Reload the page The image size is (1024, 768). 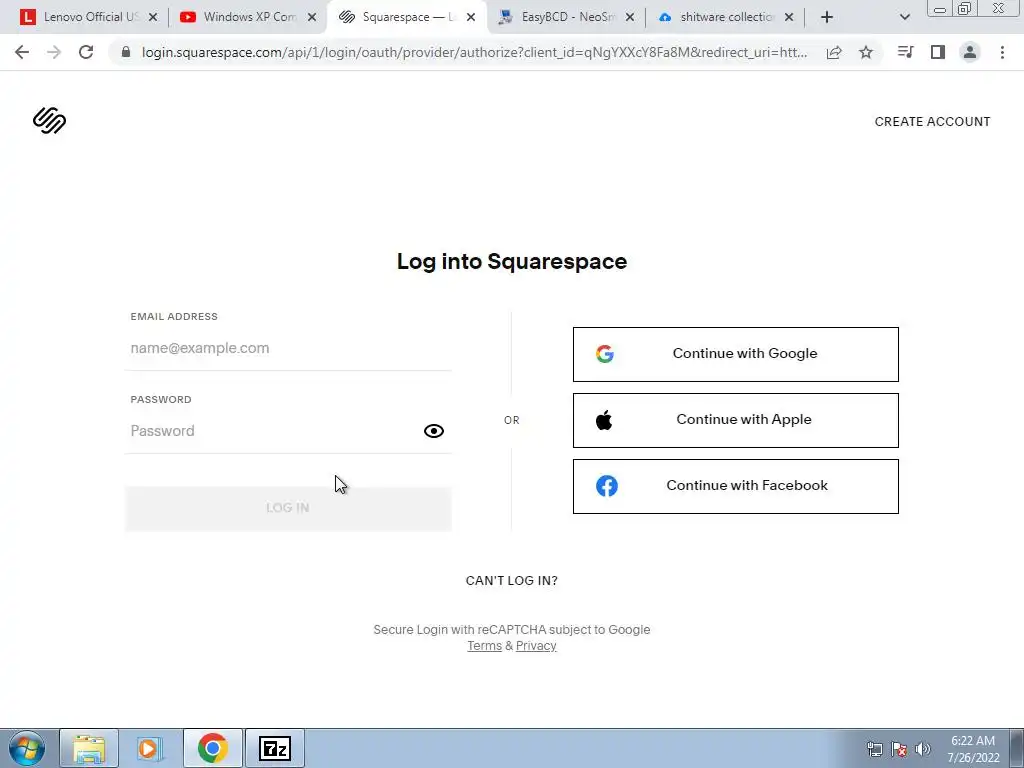[x=86, y=52]
